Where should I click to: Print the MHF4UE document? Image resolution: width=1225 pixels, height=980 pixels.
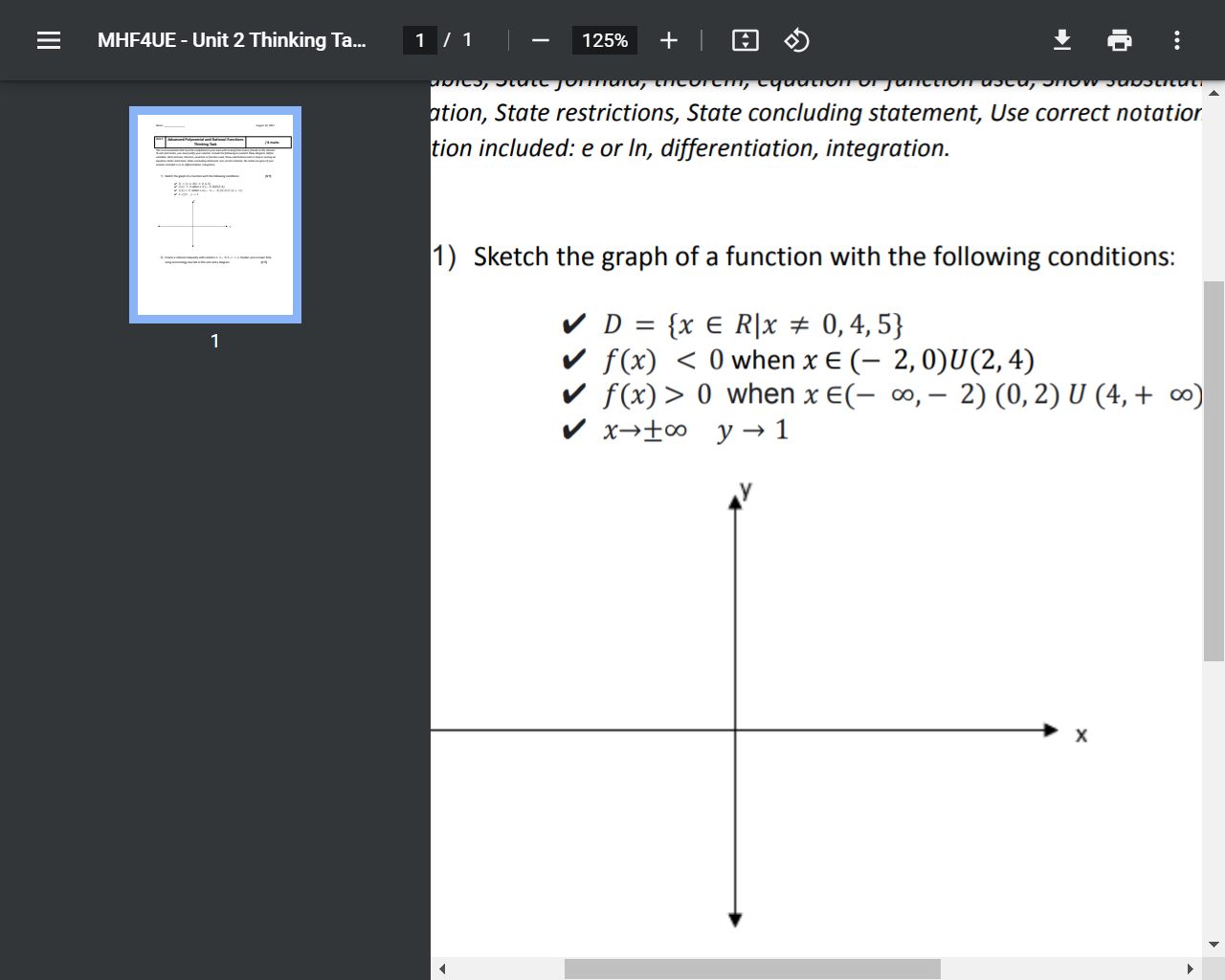1120,40
